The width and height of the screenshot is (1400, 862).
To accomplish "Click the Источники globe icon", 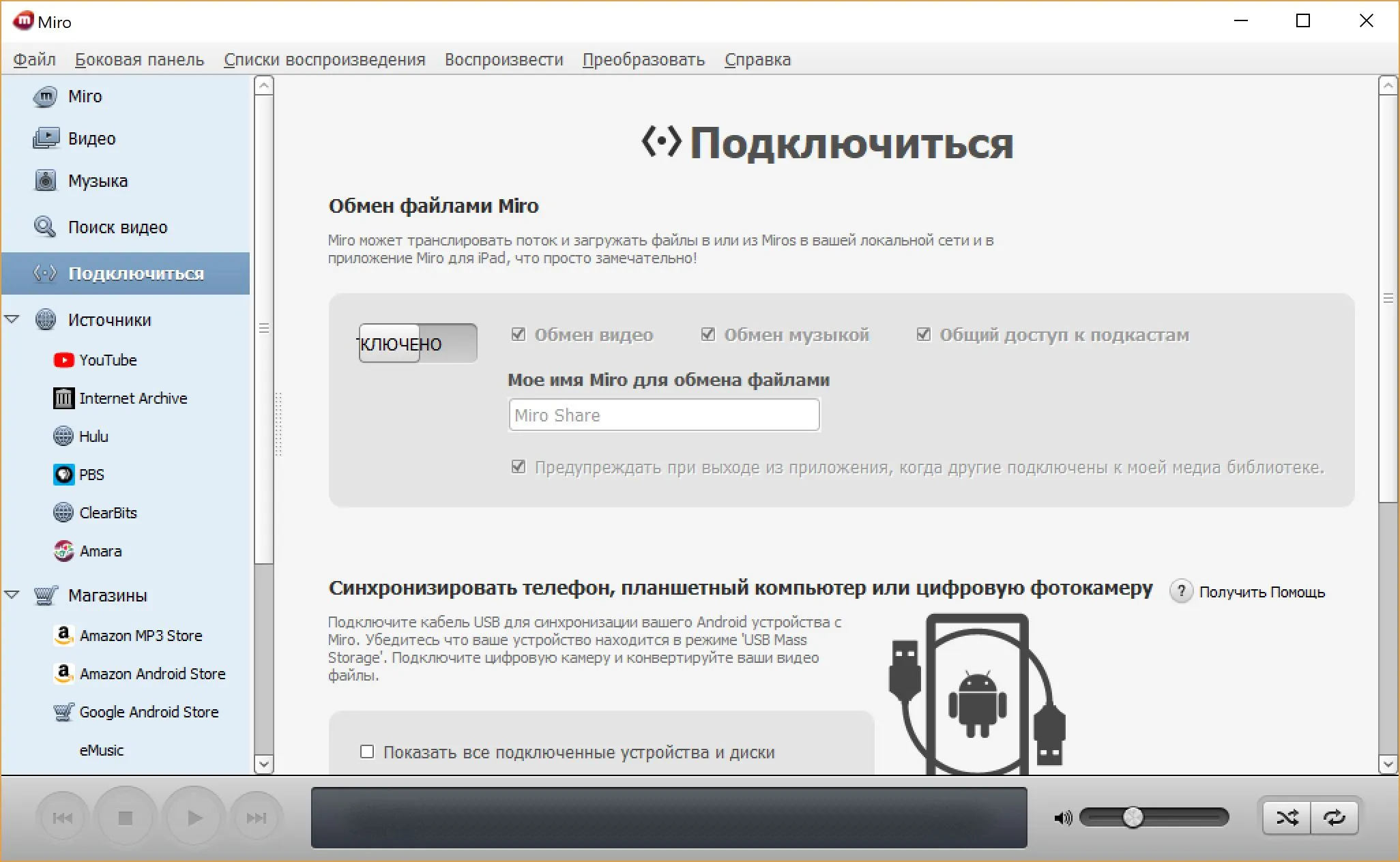I will [x=46, y=320].
